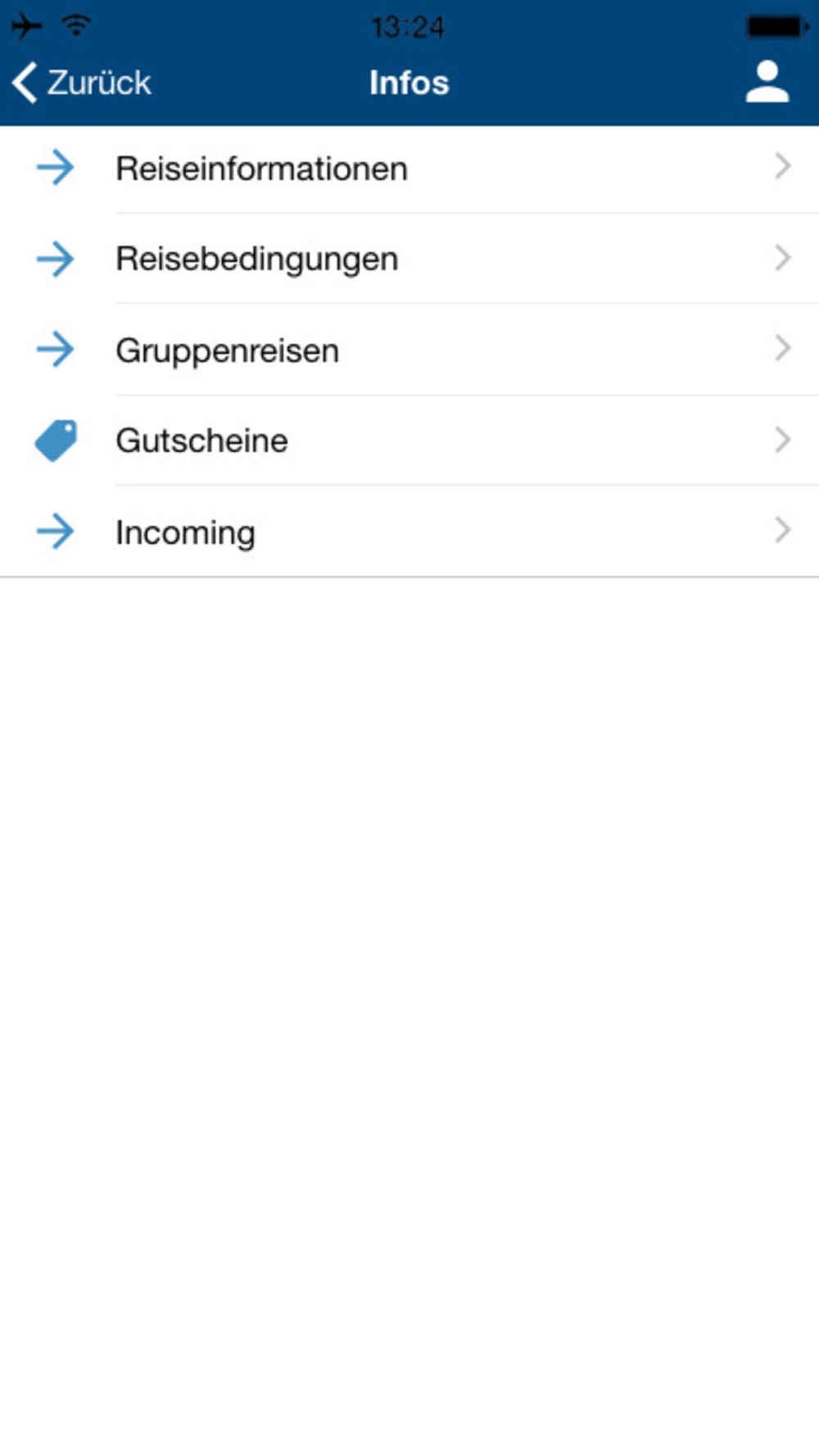Image resolution: width=819 pixels, height=1456 pixels.
Task: Tap the airplane mode status icon
Action: pyautogui.click(x=26, y=26)
